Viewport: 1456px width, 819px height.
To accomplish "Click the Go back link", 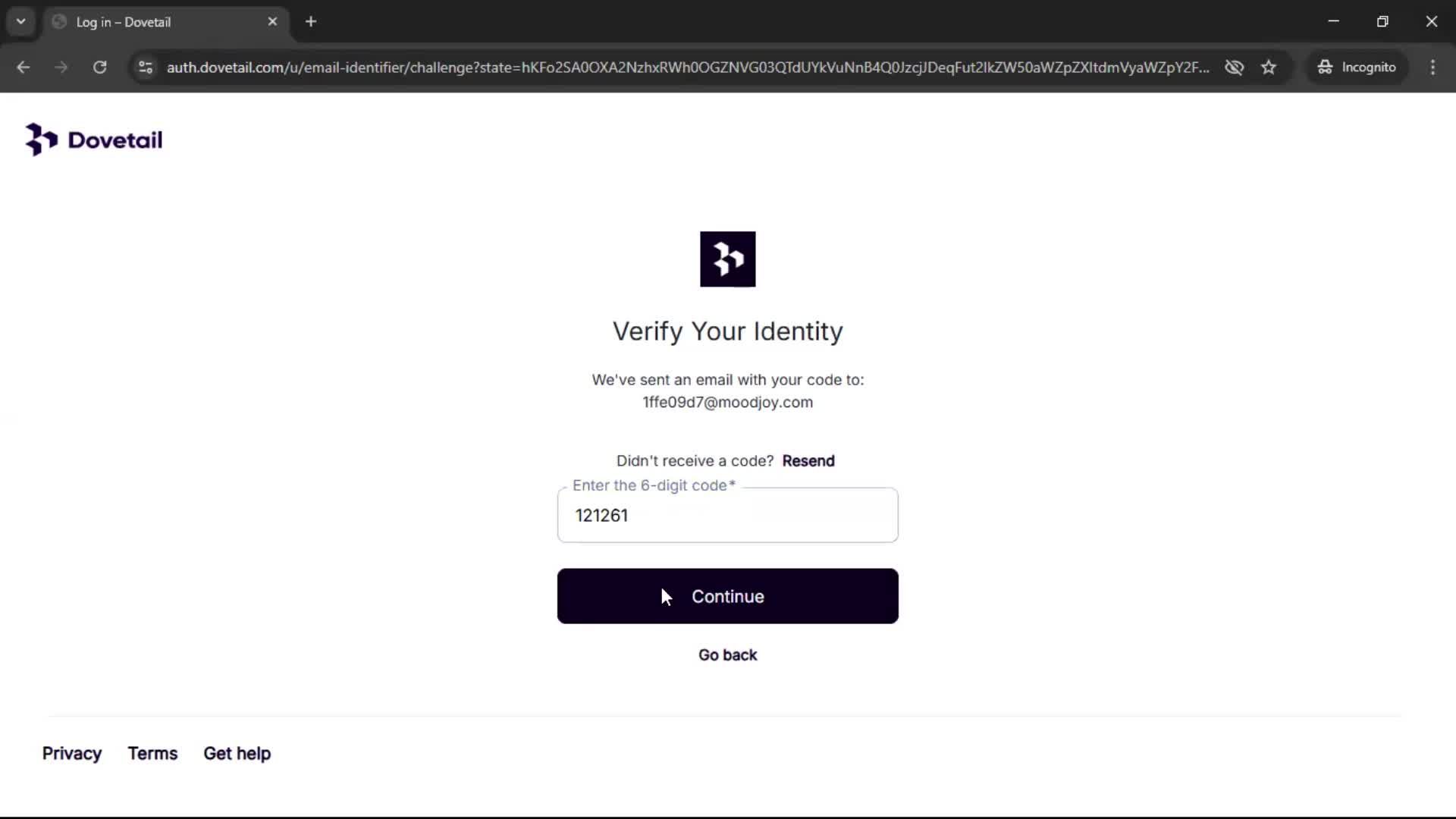I will point(727,655).
